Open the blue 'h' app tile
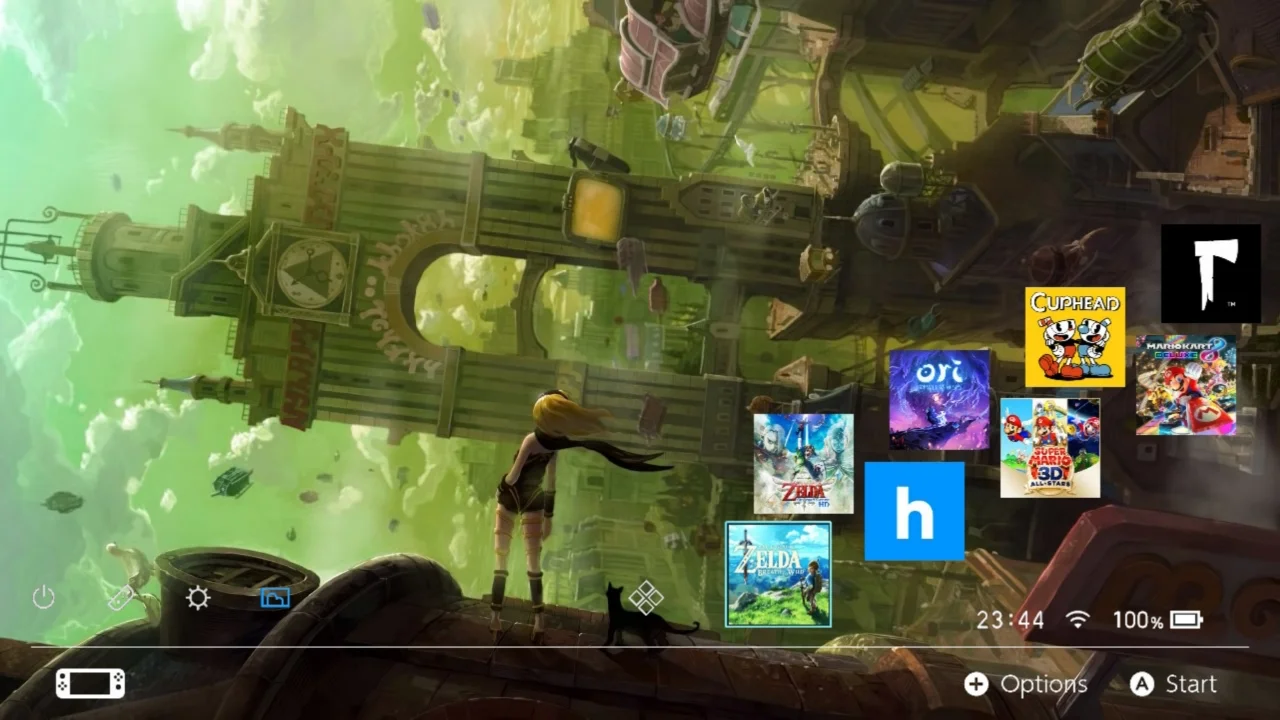 coord(914,511)
